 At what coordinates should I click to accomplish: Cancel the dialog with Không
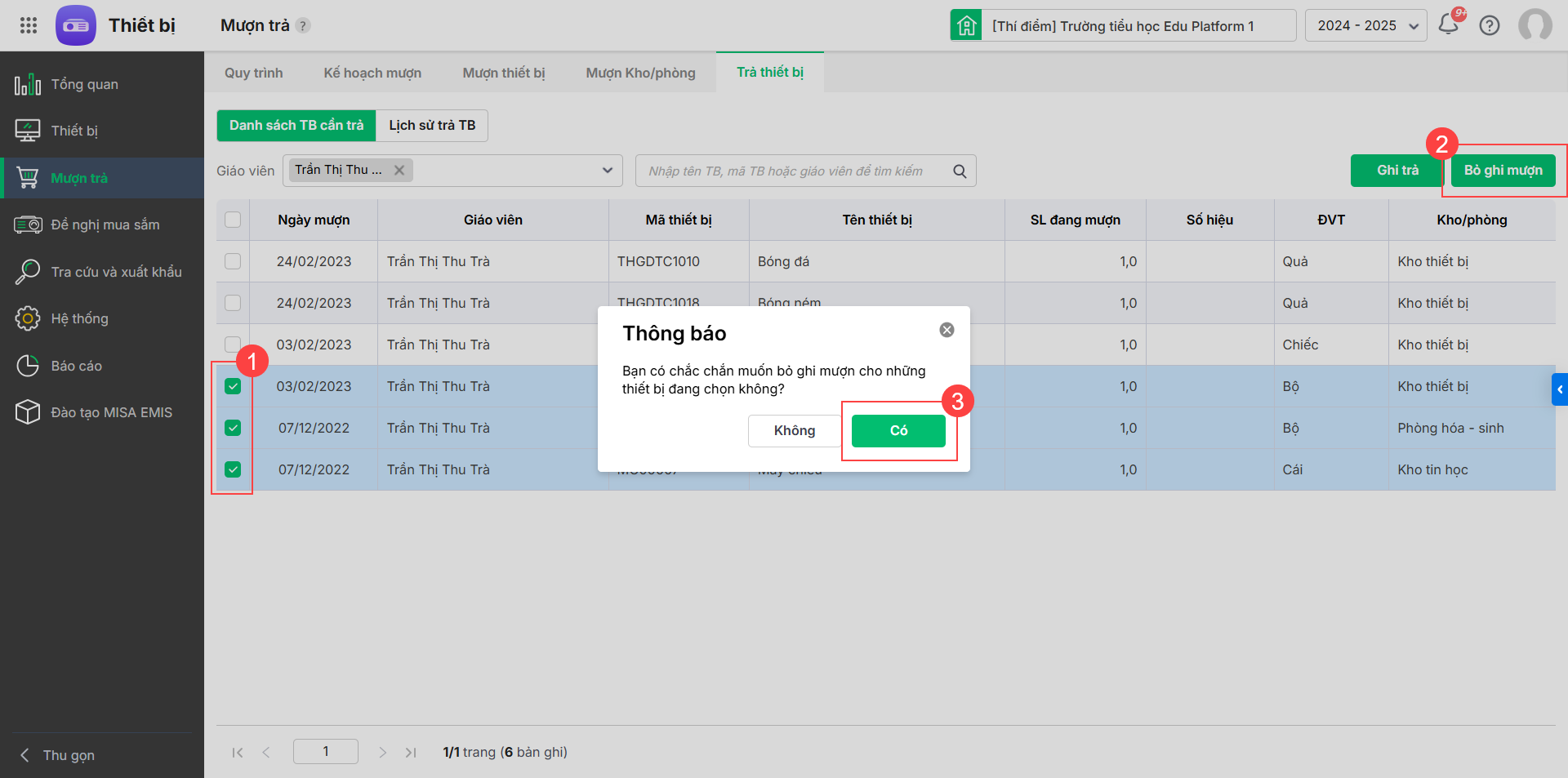pos(794,431)
